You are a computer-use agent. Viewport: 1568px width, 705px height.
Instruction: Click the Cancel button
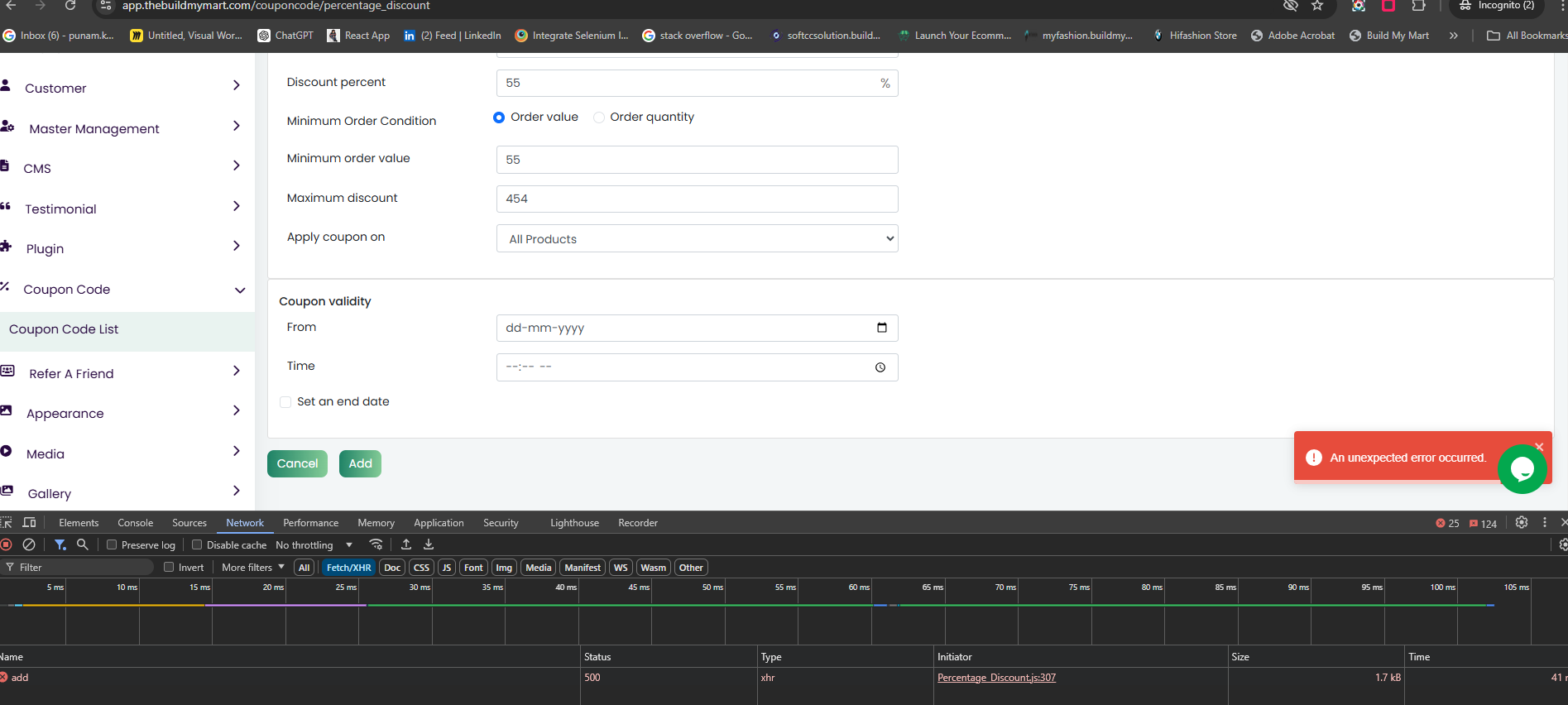point(297,463)
